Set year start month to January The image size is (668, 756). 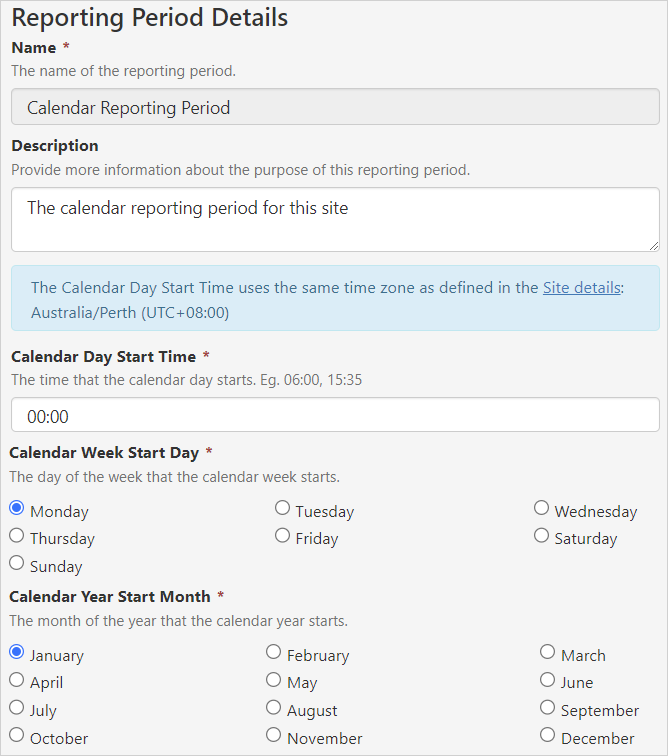tap(16, 652)
